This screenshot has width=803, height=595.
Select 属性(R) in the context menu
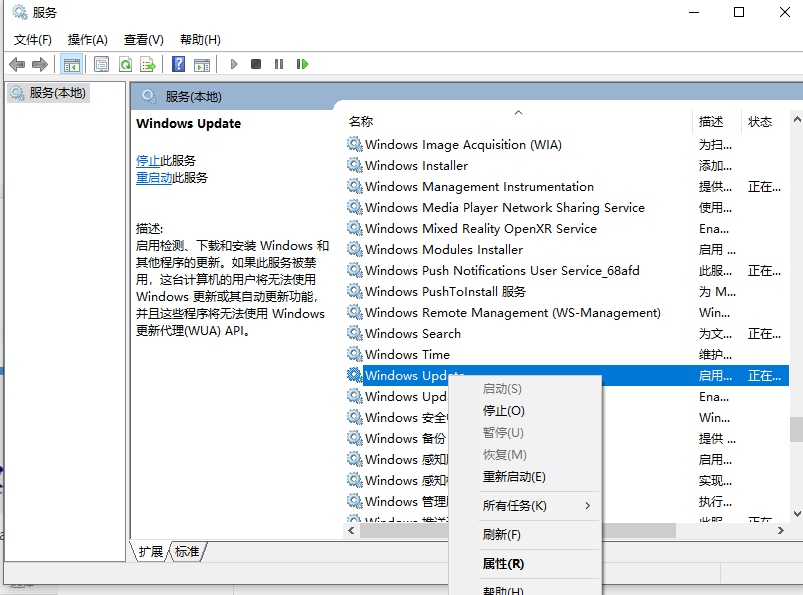click(503, 564)
